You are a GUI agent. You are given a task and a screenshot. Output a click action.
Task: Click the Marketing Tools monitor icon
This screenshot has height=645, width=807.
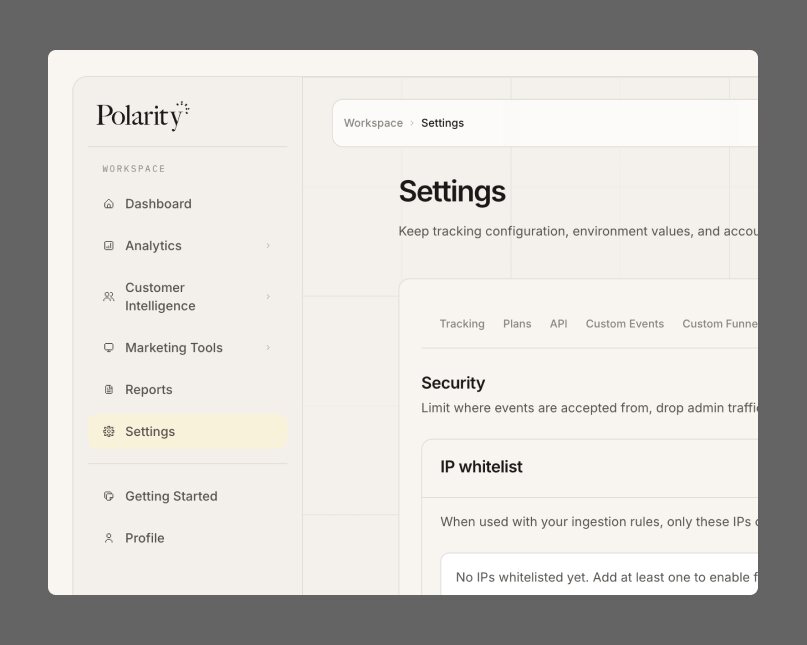109,347
